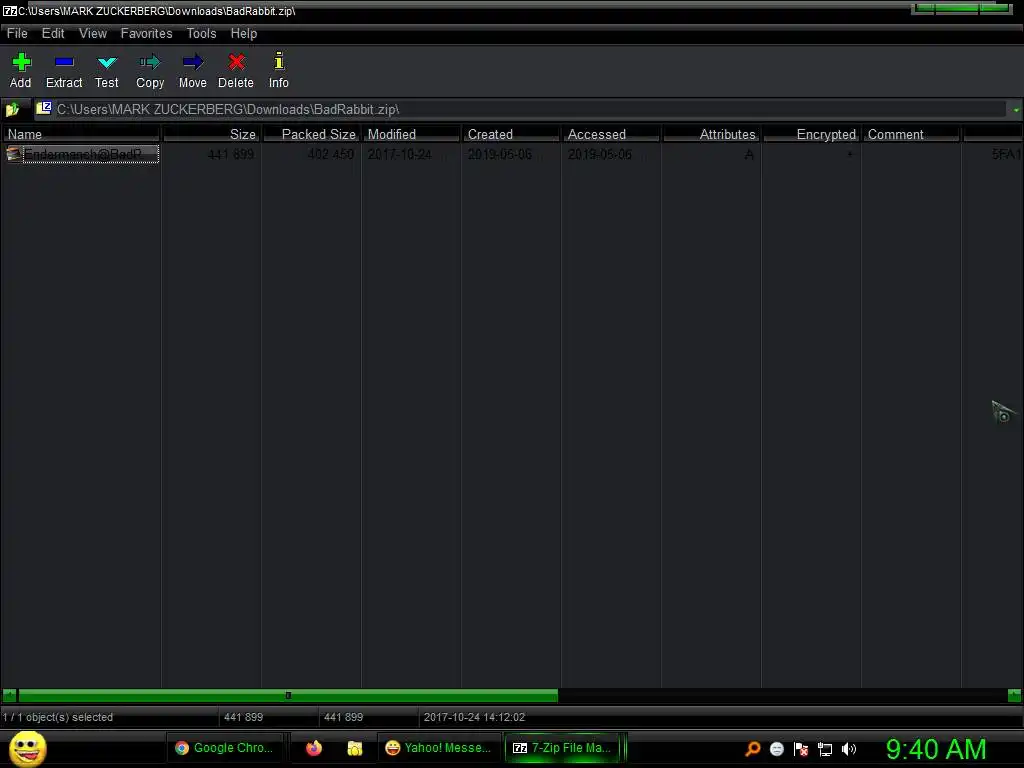Click 7-Zip File Manager taskbar item
This screenshot has height=768, width=1024.
(562, 748)
